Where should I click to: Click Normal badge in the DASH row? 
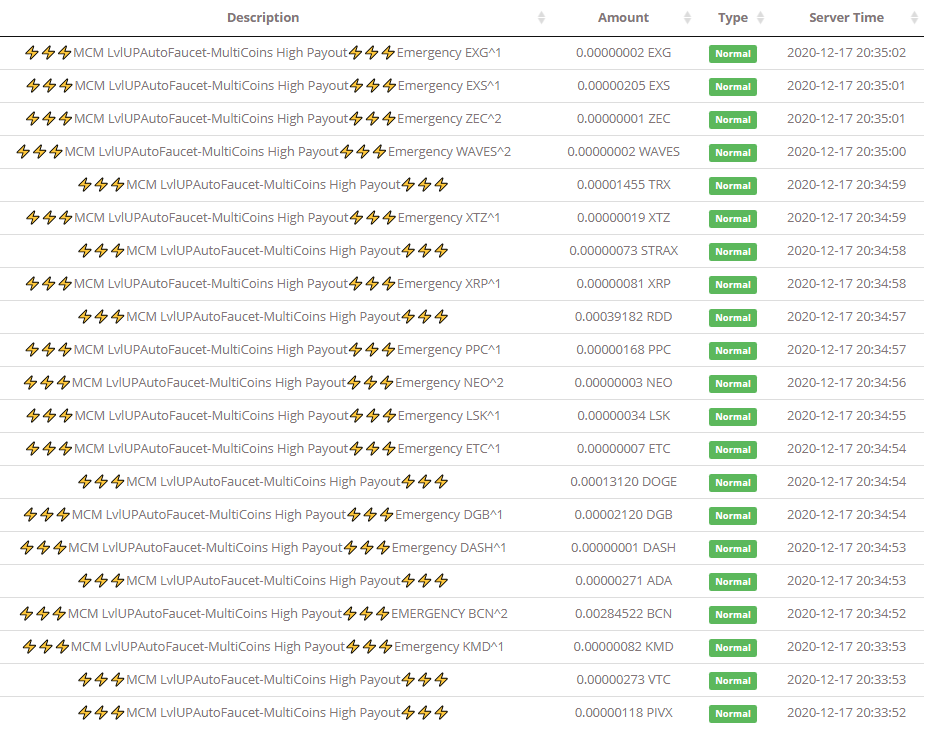(x=733, y=549)
